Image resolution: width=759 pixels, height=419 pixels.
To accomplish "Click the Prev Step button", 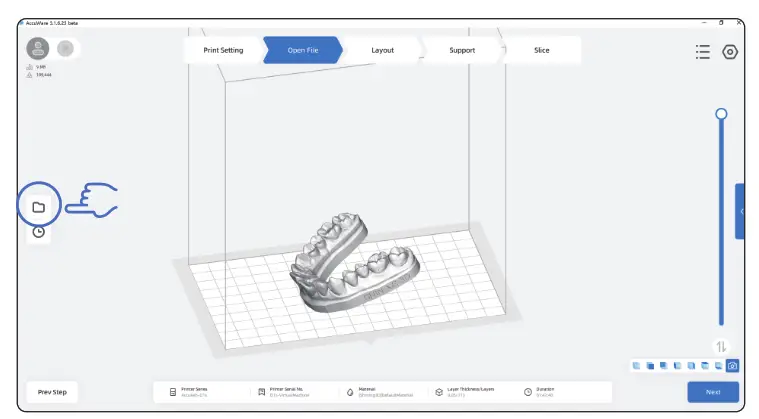I will tap(52, 392).
